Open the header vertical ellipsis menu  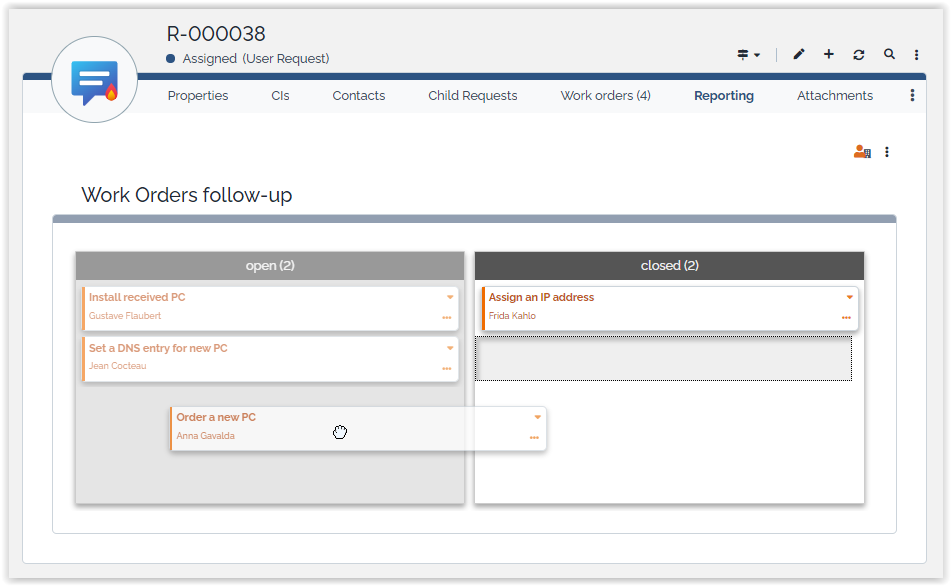click(917, 55)
